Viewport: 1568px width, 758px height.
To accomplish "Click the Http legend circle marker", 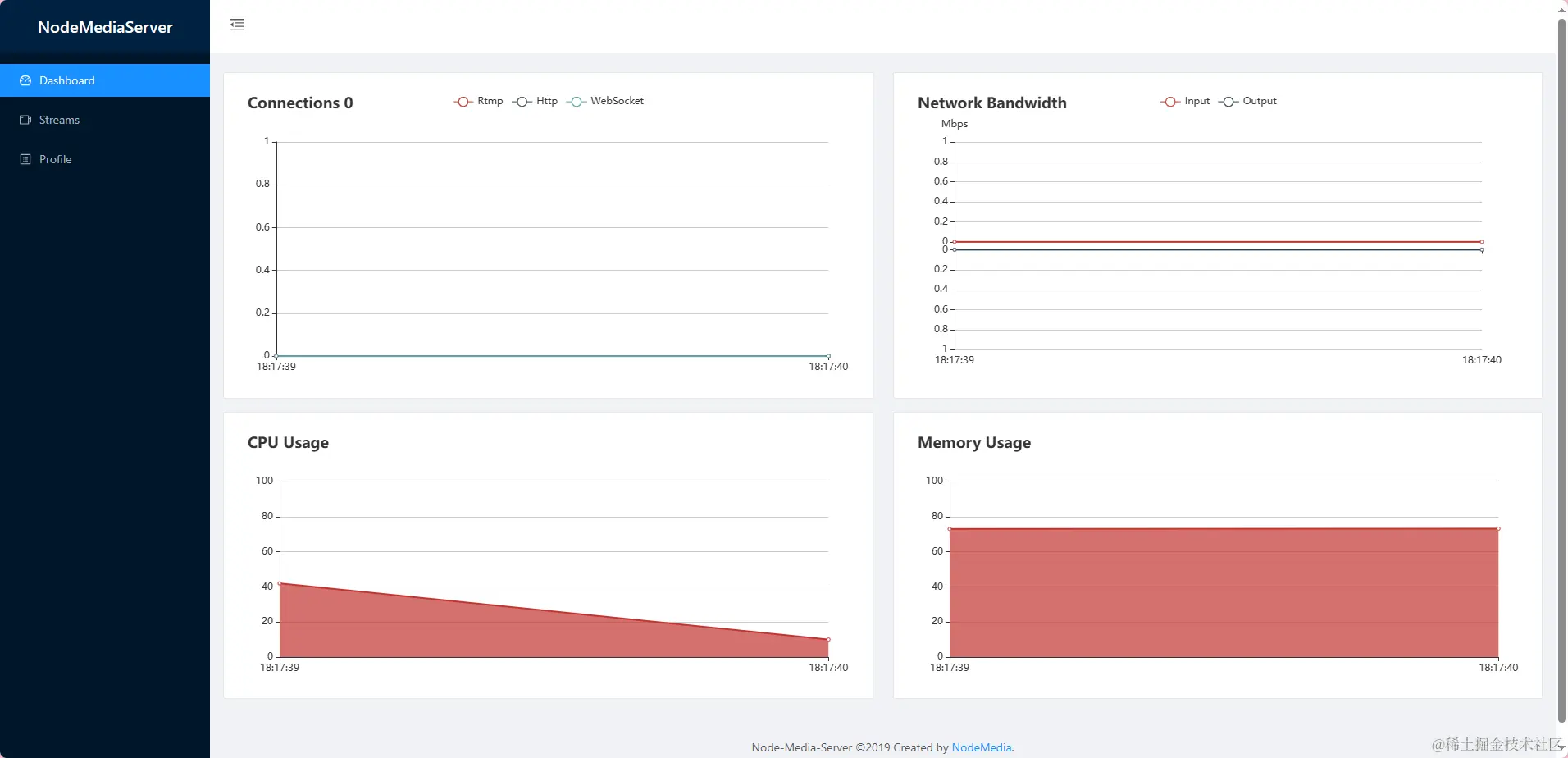I will point(522,101).
